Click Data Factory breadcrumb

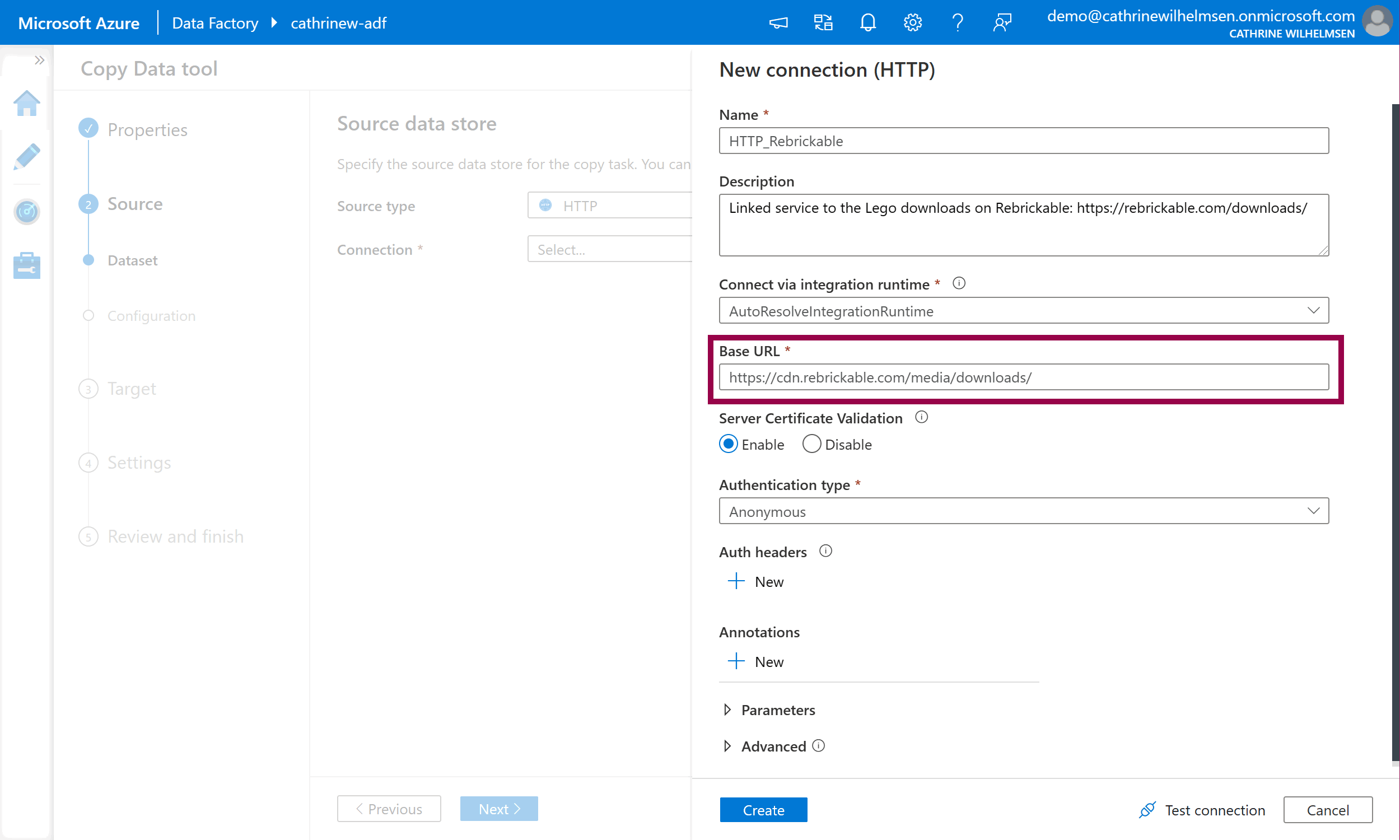point(215,22)
